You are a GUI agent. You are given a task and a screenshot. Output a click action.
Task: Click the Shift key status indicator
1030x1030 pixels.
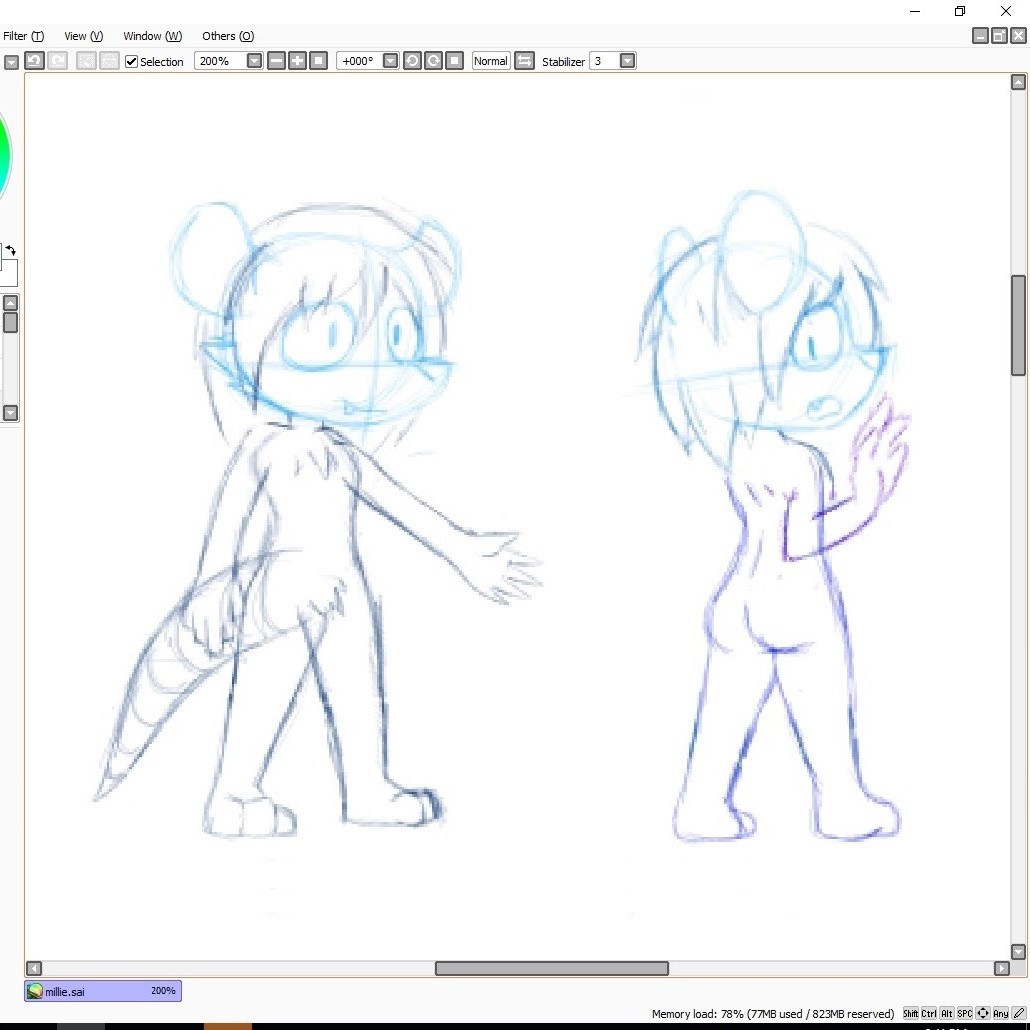[x=910, y=1014]
